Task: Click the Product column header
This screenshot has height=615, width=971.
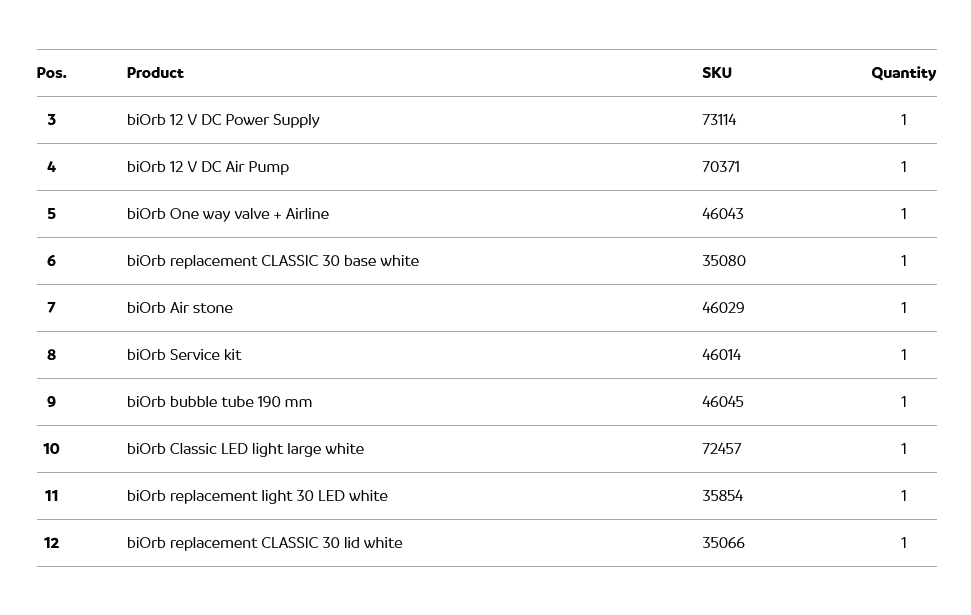Action: click(155, 73)
